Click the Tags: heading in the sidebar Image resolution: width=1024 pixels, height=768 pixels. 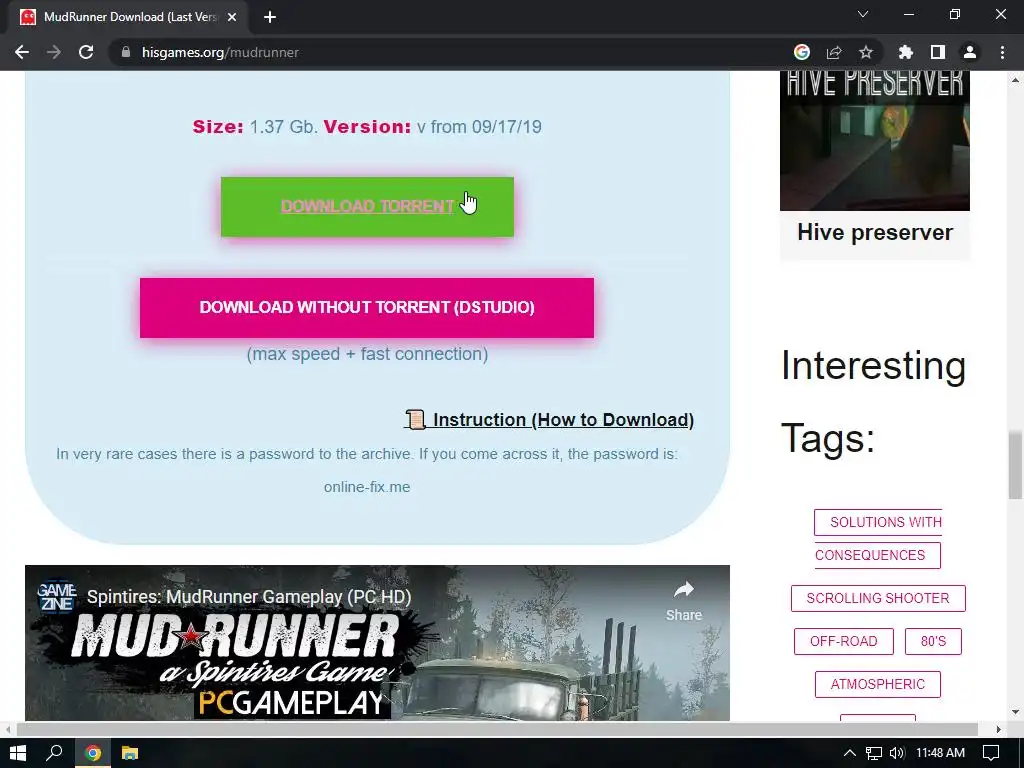tap(827, 438)
